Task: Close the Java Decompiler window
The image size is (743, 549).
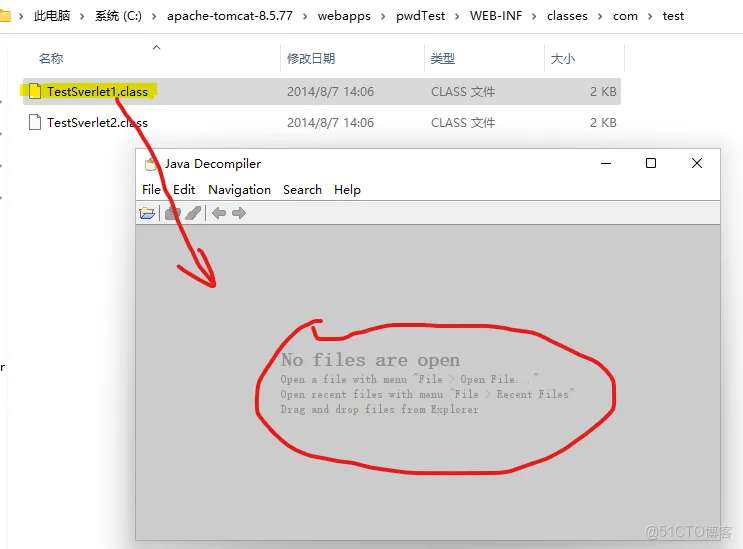Action: coord(697,163)
